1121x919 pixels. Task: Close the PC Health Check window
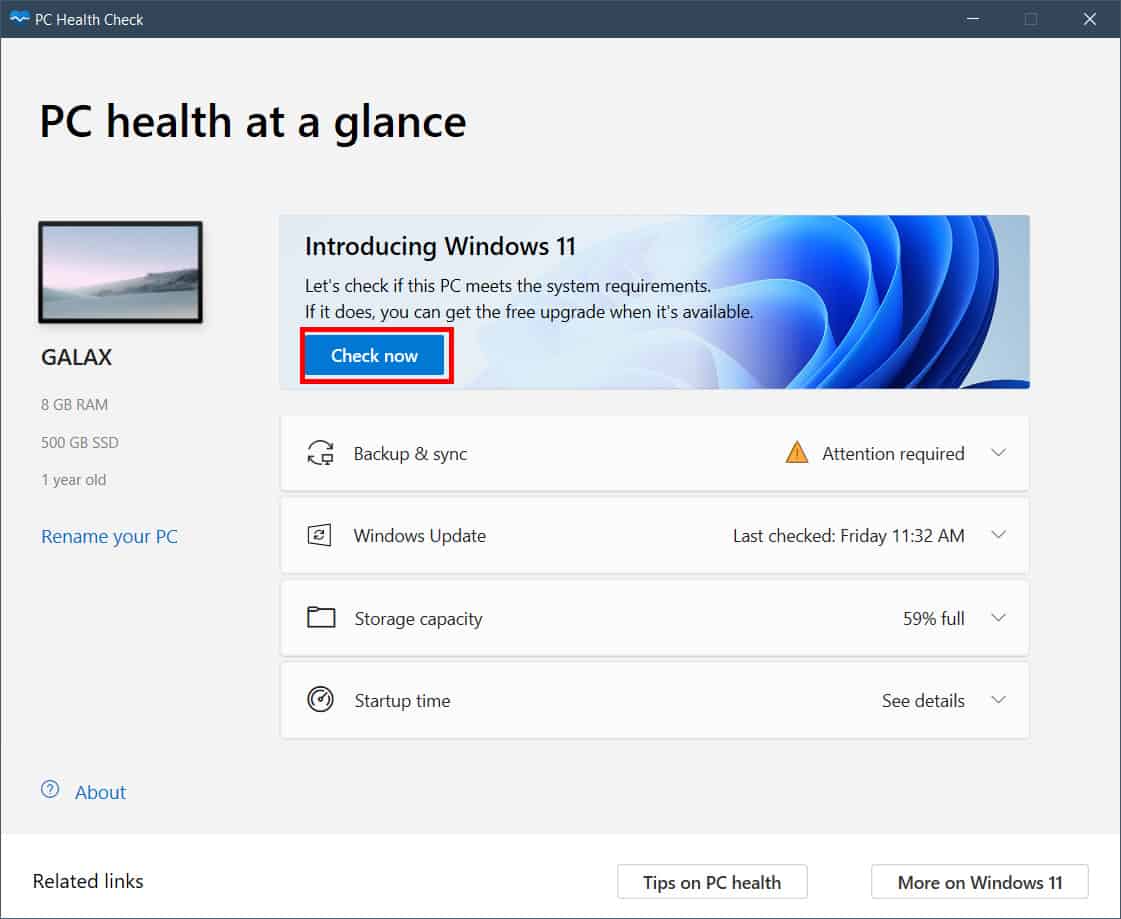(x=1090, y=19)
